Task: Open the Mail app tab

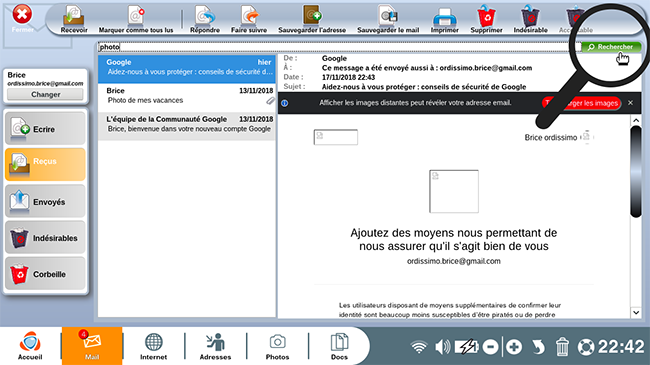Action: click(92, 346)
